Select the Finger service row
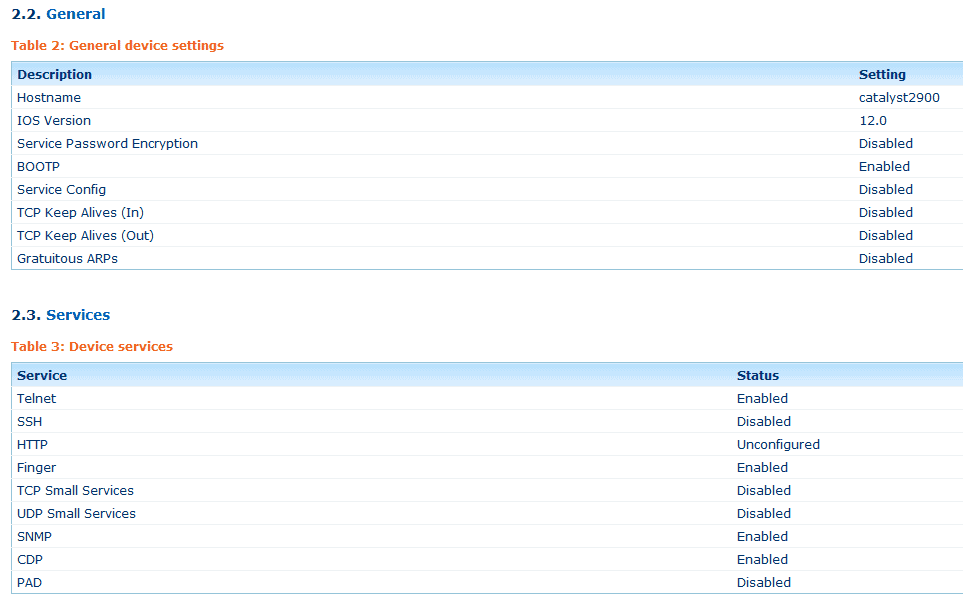This screenshot has width=963, height=604. coord(488,468)
